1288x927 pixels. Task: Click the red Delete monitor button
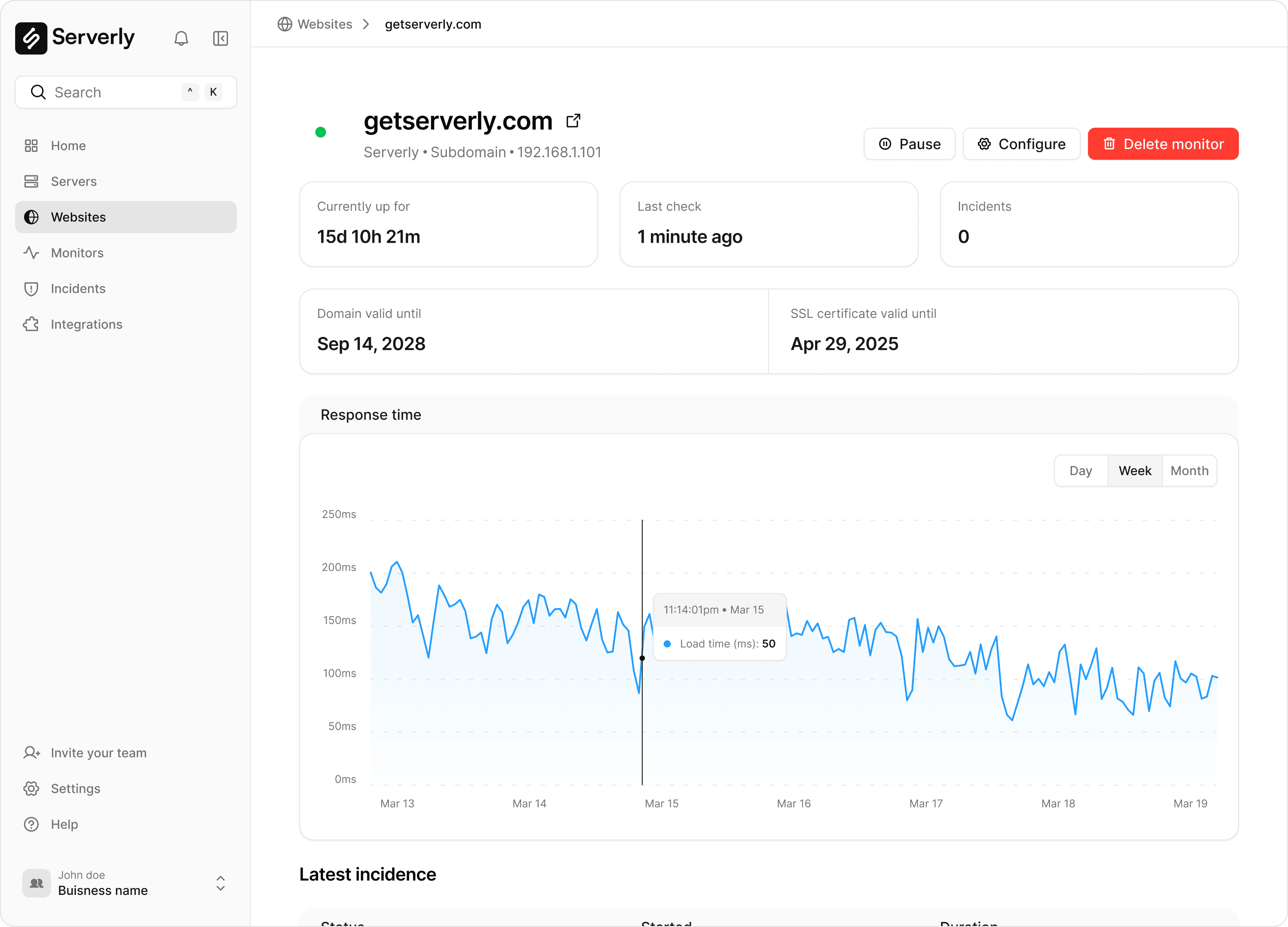point(1163,144)
